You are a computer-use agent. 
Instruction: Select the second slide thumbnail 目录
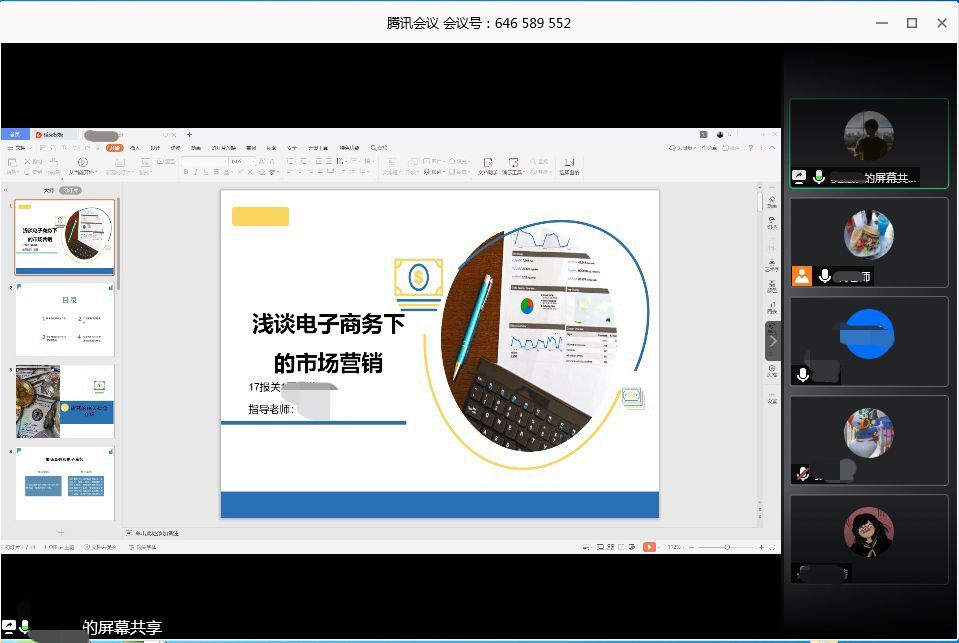click(65, 320)
